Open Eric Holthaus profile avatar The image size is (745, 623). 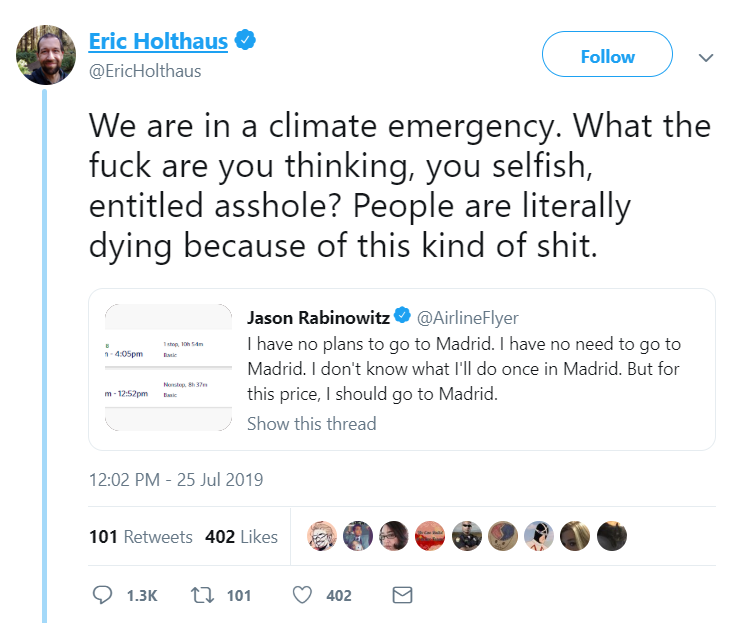point(46,55)
